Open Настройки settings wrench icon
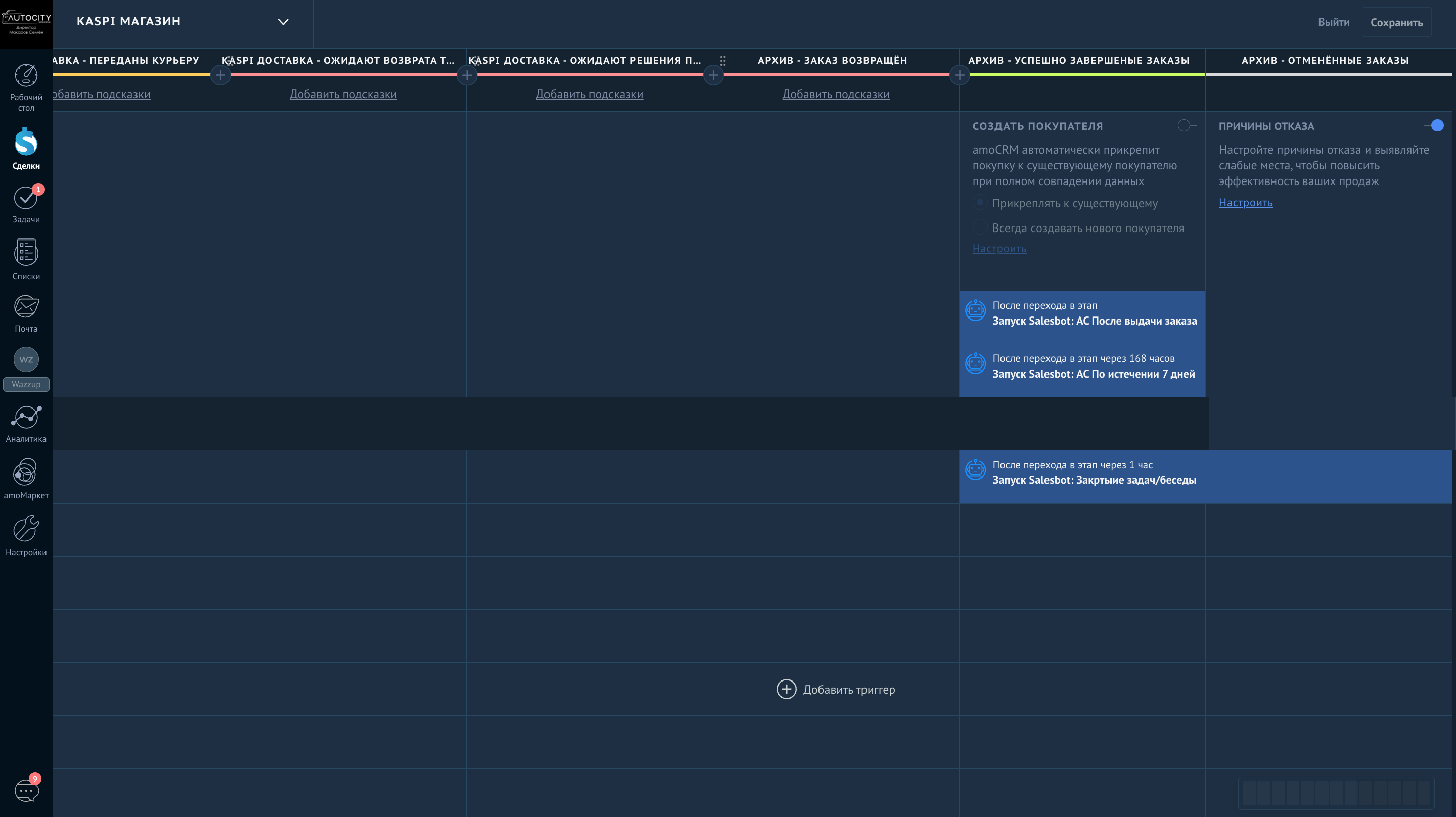1456x817 pixels. [26, 529]
